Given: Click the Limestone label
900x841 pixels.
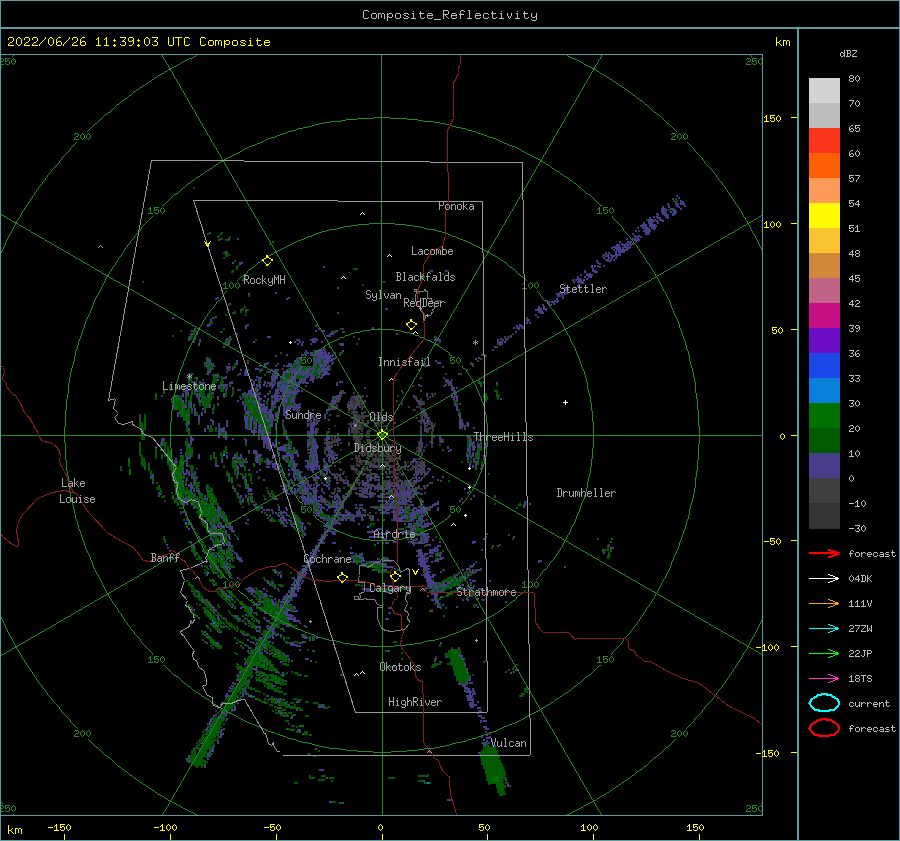Looking at the screenshot, I should click(189, 386).
